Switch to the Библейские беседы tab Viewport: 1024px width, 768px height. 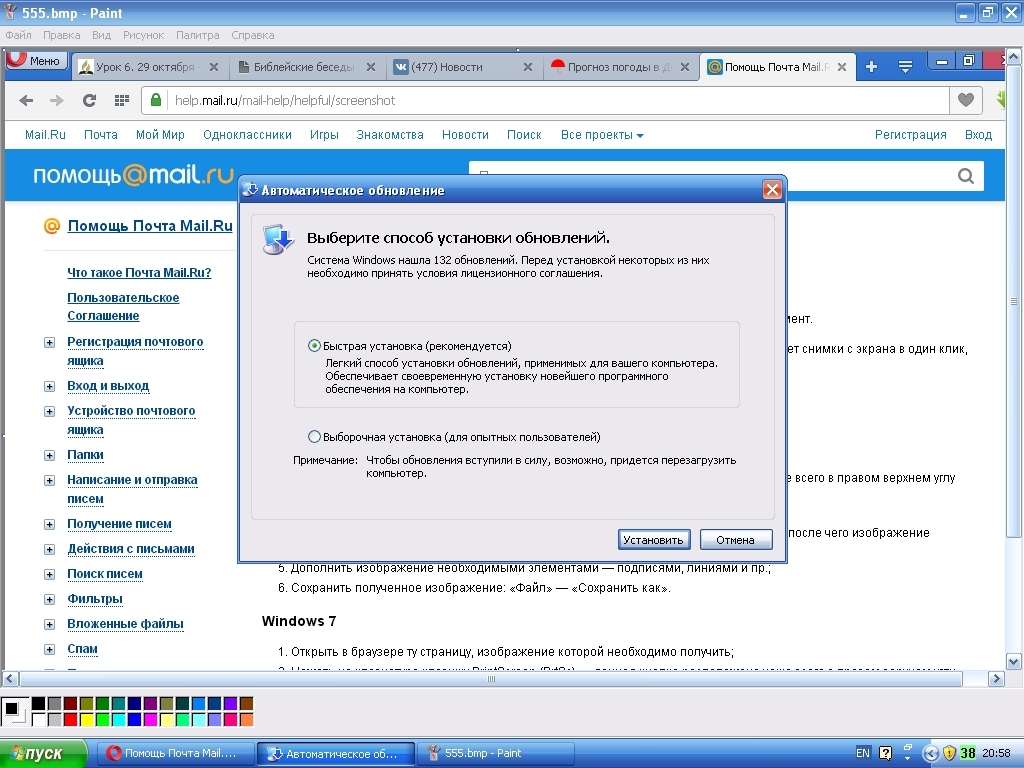point(307,67)
